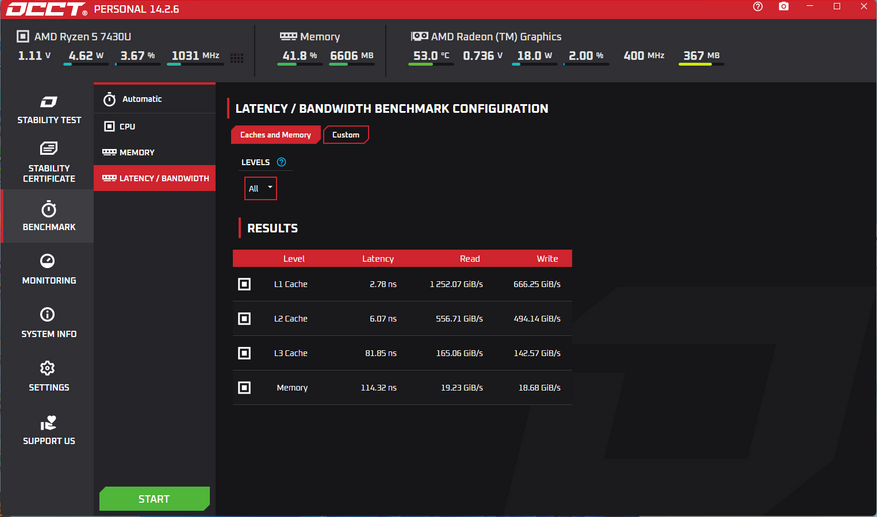Click the memory stick icon in header
The image size is (877, 517).
tap(288, 36)
